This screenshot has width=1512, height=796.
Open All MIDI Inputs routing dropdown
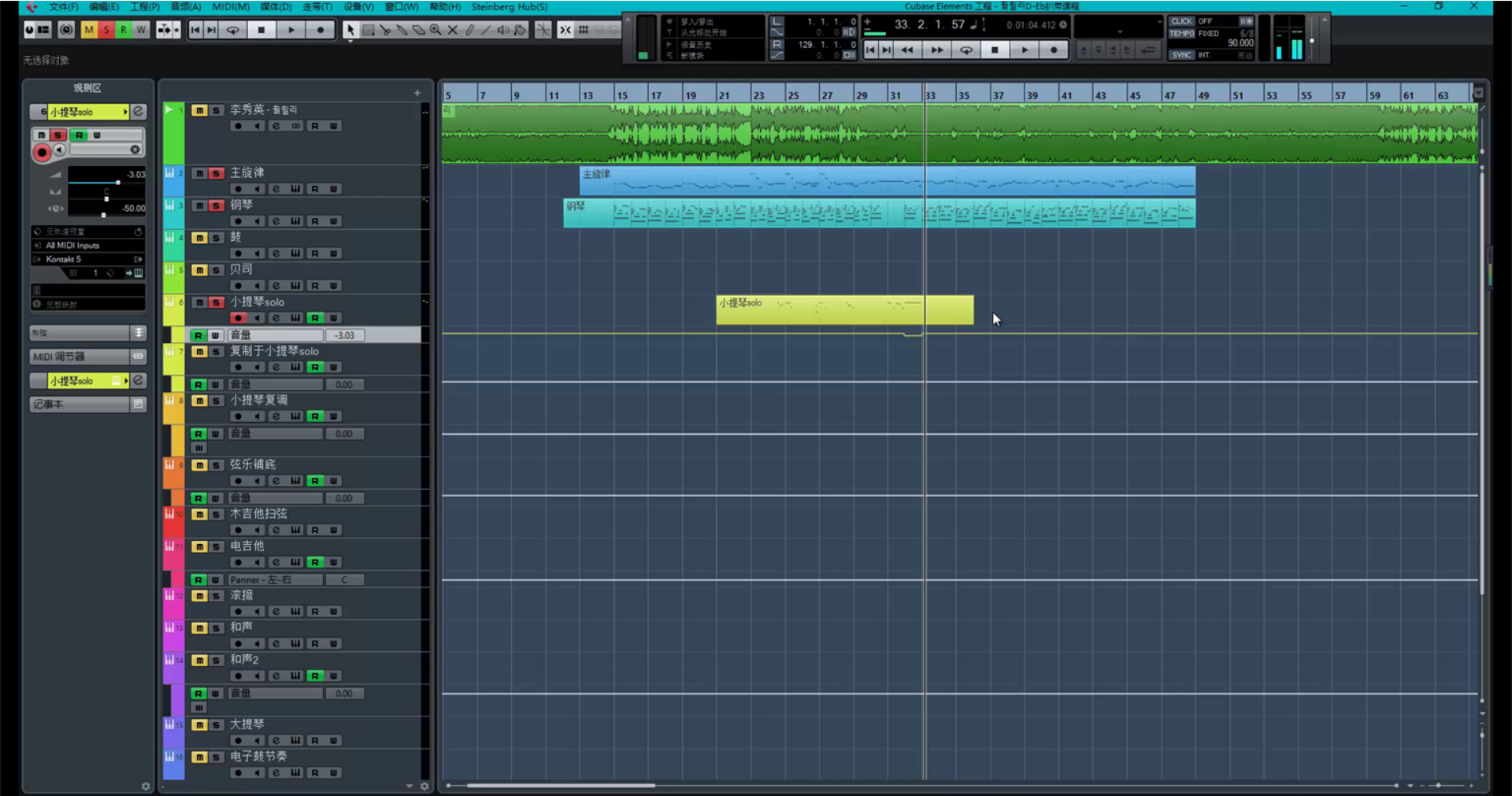click(87, 245)
